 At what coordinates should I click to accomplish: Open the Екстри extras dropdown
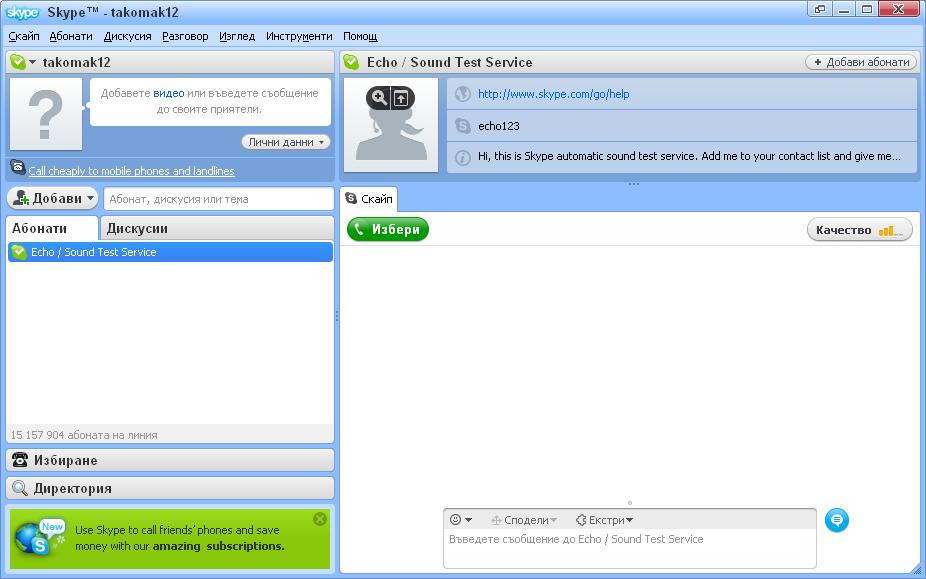click(x=604, y=520)
